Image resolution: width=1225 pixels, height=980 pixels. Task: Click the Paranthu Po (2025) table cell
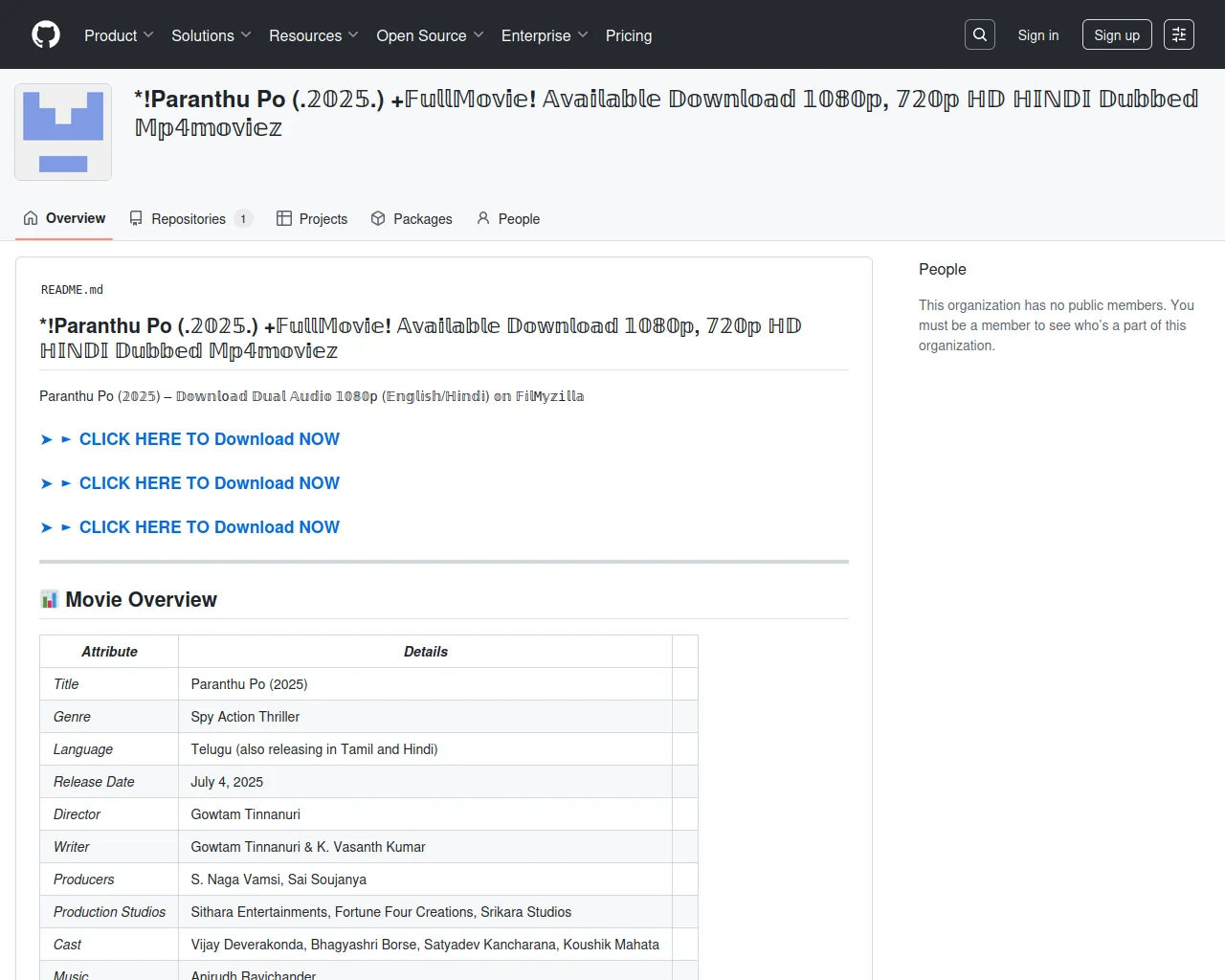(426, 684)
